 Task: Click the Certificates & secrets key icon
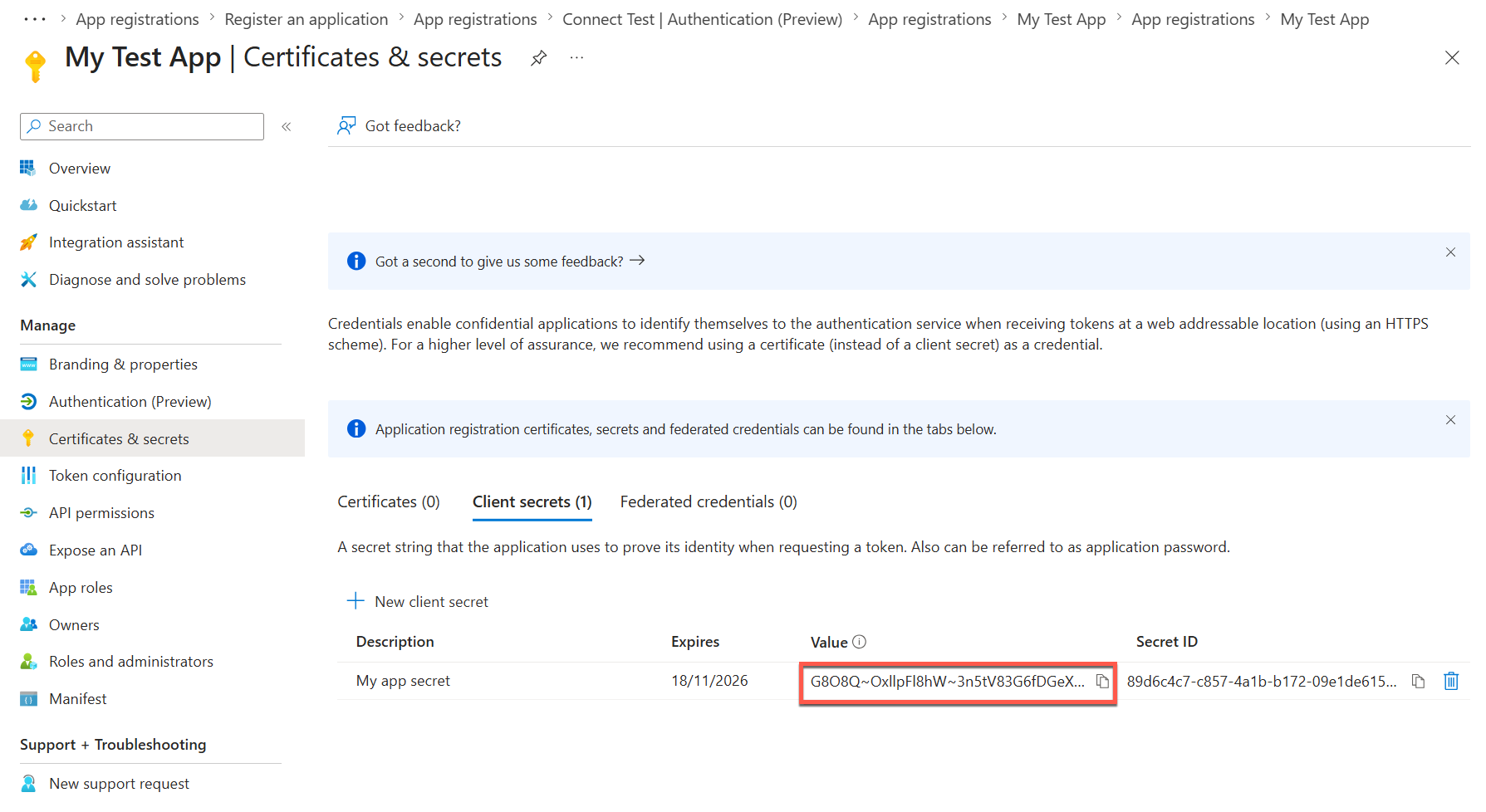[x=28, y=438]
